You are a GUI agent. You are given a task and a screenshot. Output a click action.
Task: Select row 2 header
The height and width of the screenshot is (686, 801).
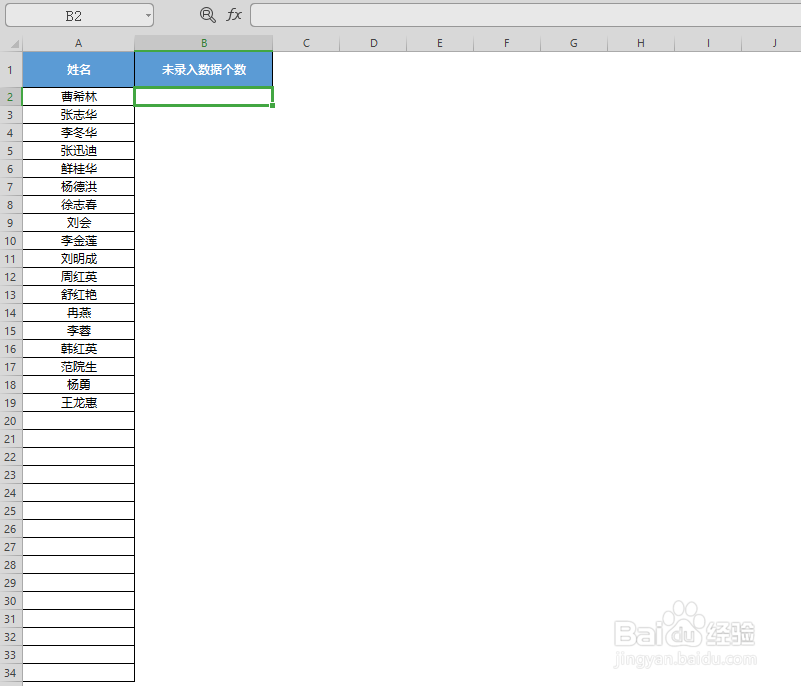(11, 97)
